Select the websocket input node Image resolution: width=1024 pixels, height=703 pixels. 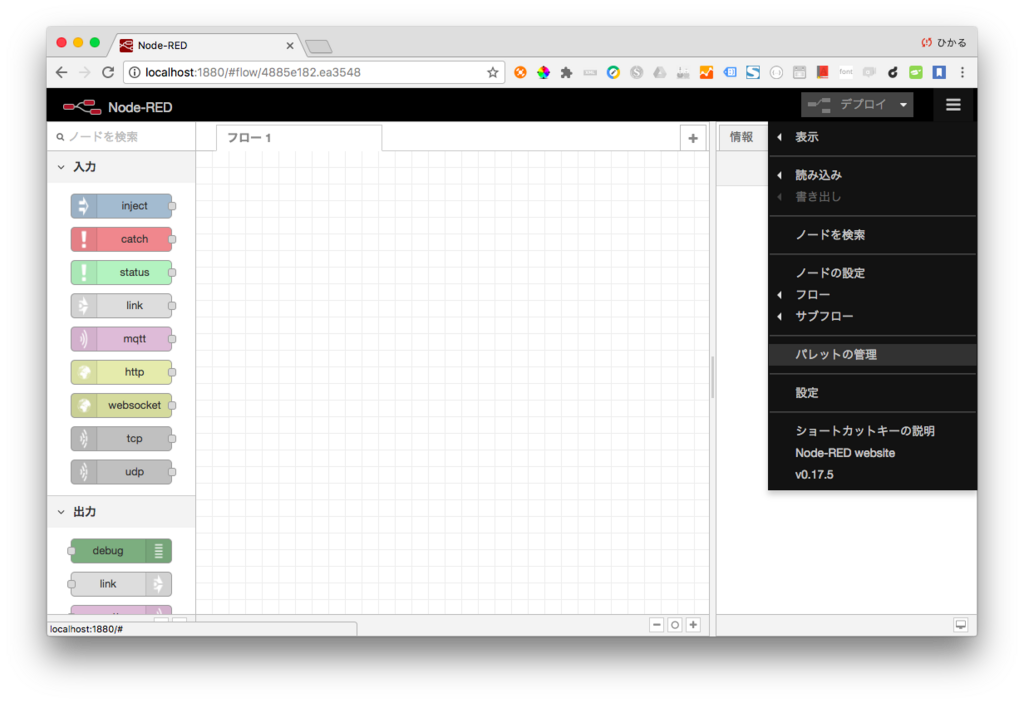pos(121,406)
